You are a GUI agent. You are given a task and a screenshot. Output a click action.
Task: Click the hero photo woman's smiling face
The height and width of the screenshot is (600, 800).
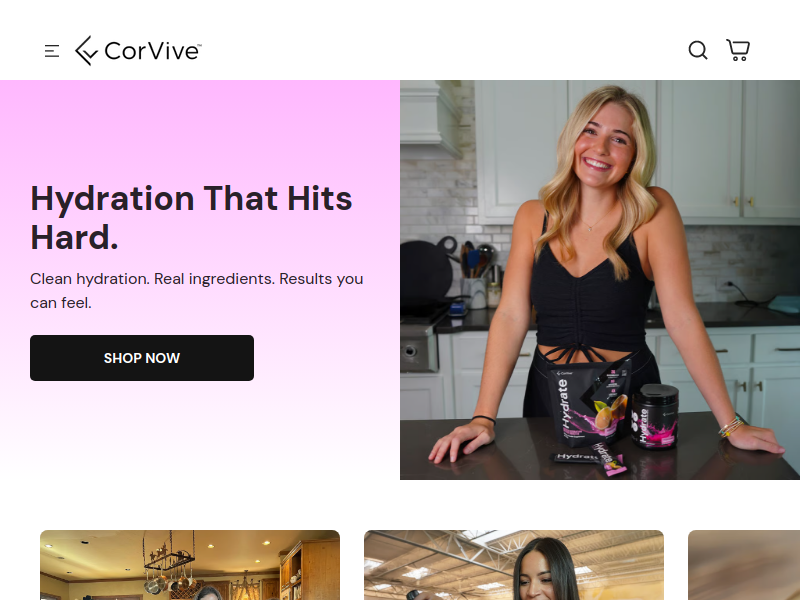click(605, 145)
